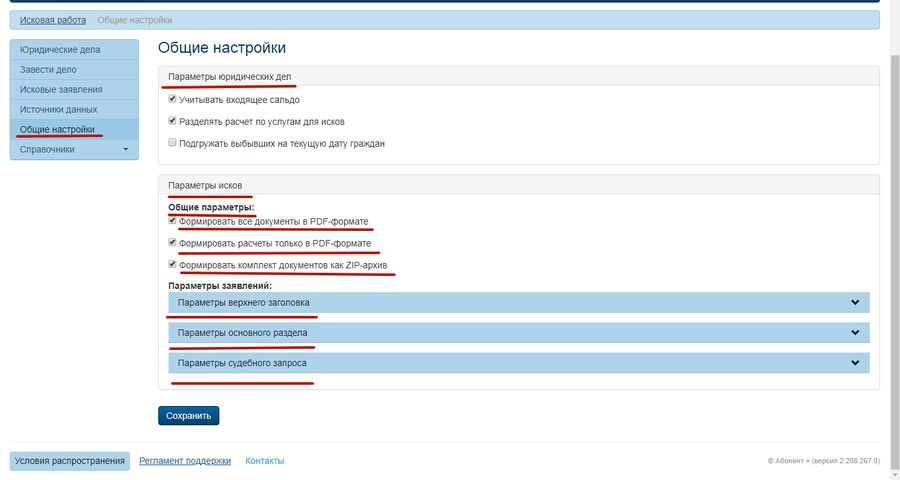The height and width of the screenshot is (480, 900).
Task: Toggle "Формировать расчеты только в PDF-формате" checkbox
Action: 172,242
